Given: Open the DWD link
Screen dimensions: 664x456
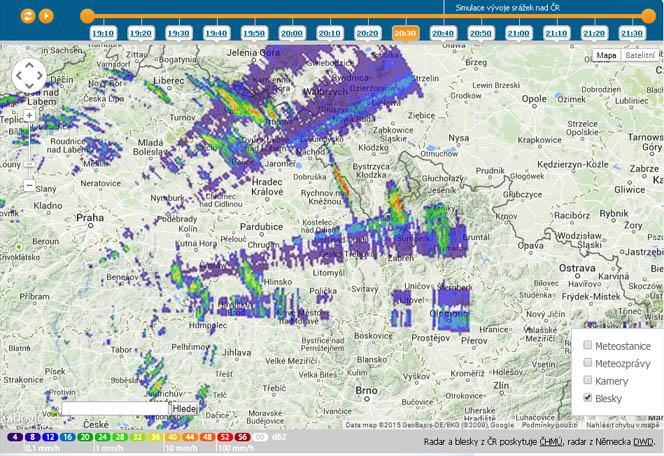Looking at the screenshot, I should pos(643,442).
